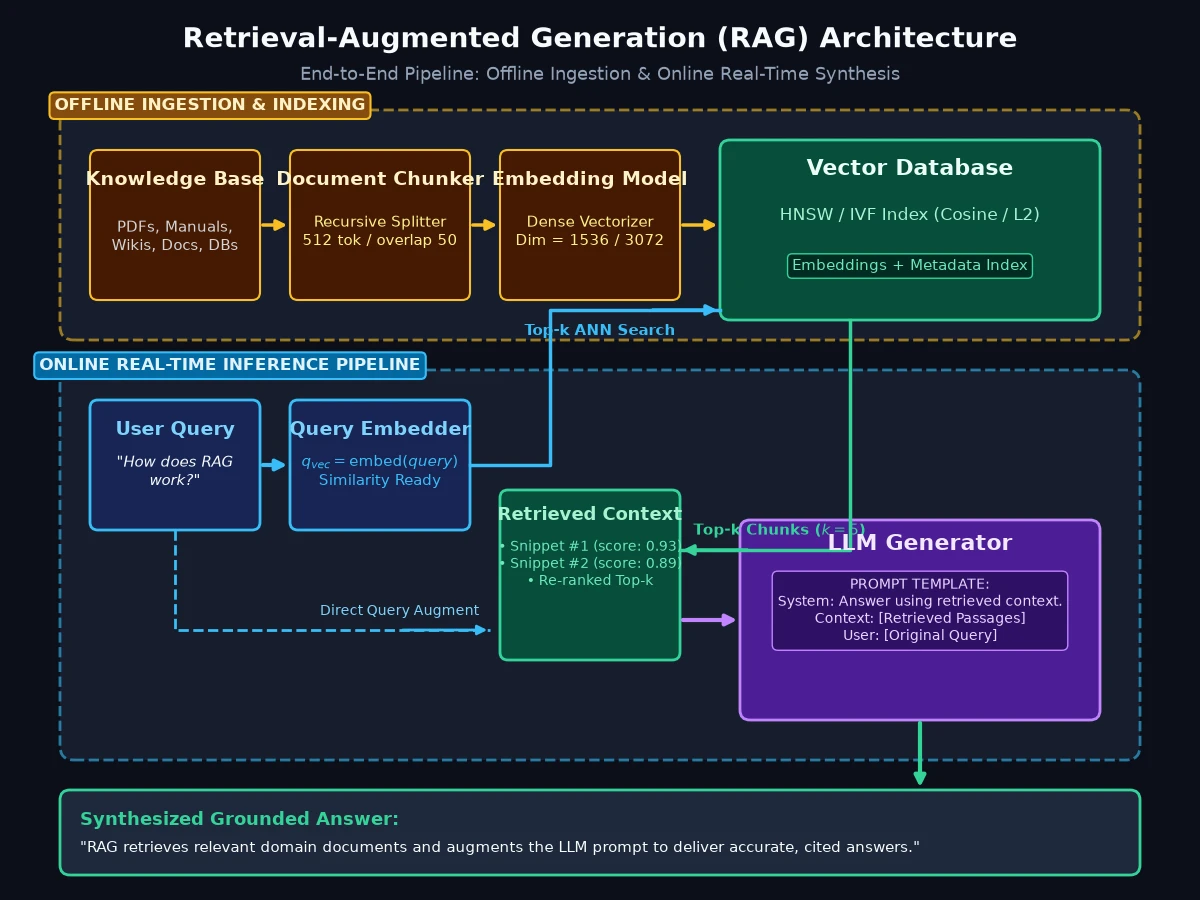Click '512 tok / overlap 50' text

coord(380,240)
